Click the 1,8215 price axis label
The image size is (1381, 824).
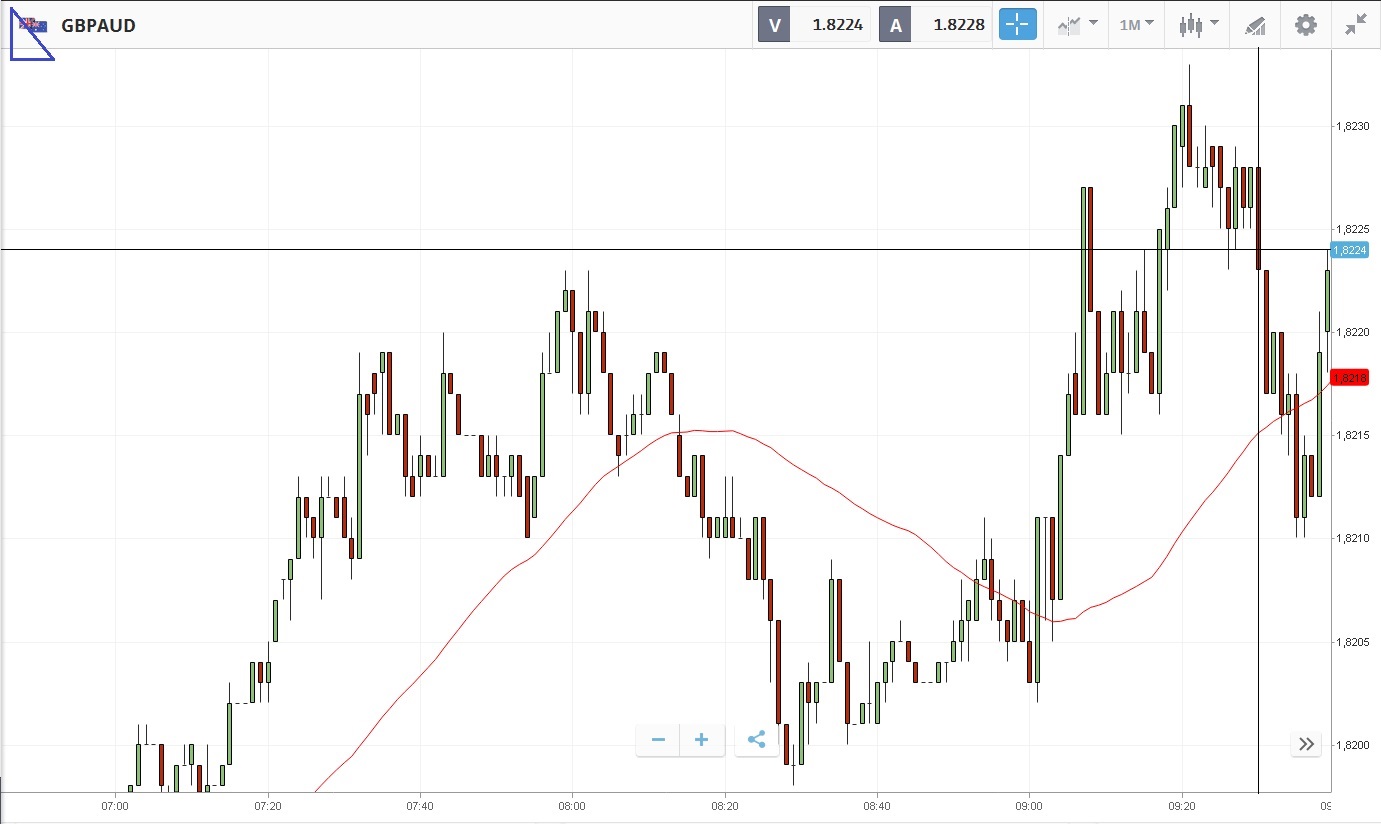(x=1351, y=435)
